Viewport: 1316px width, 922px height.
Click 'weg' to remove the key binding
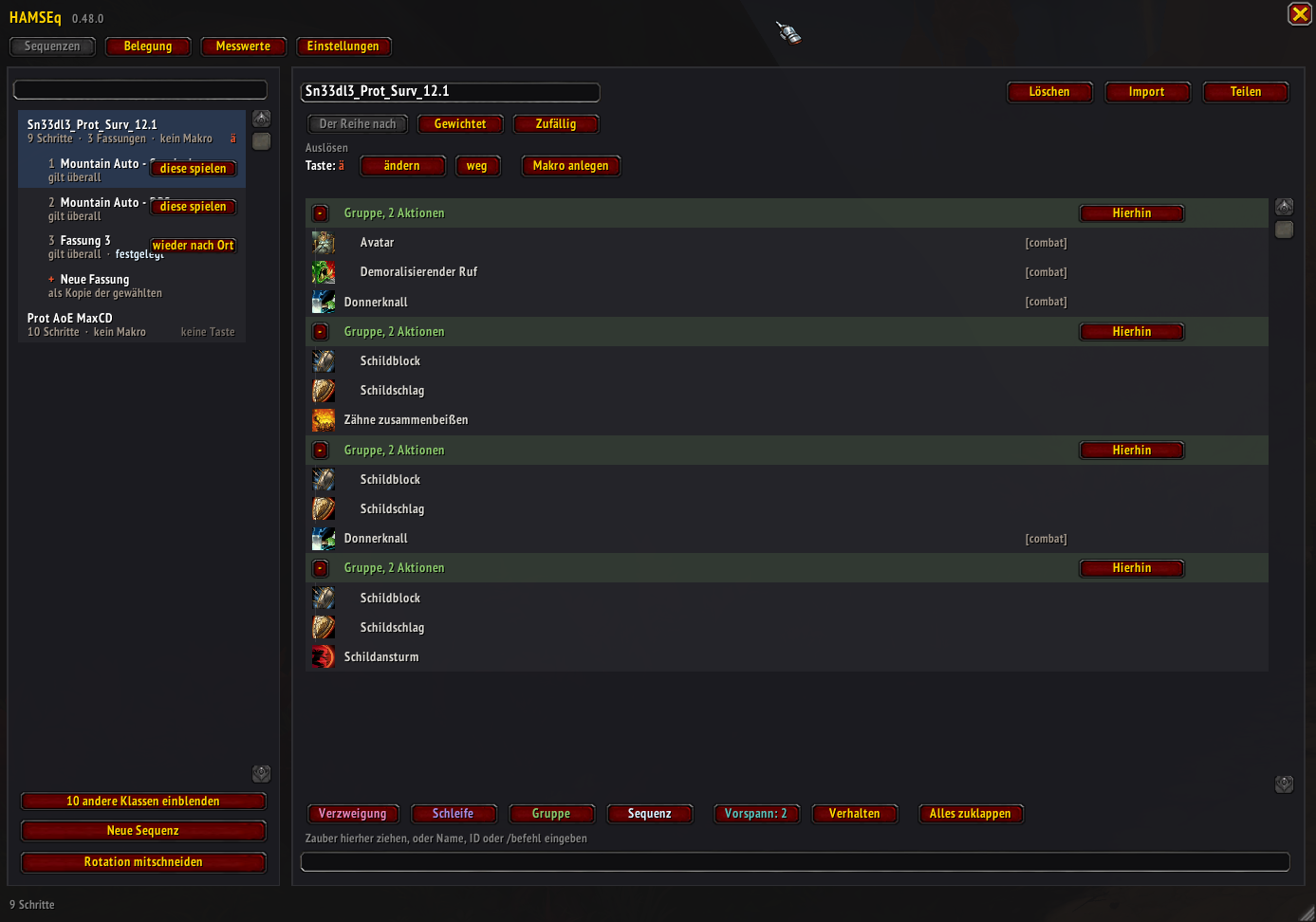[x=477, y=166]
